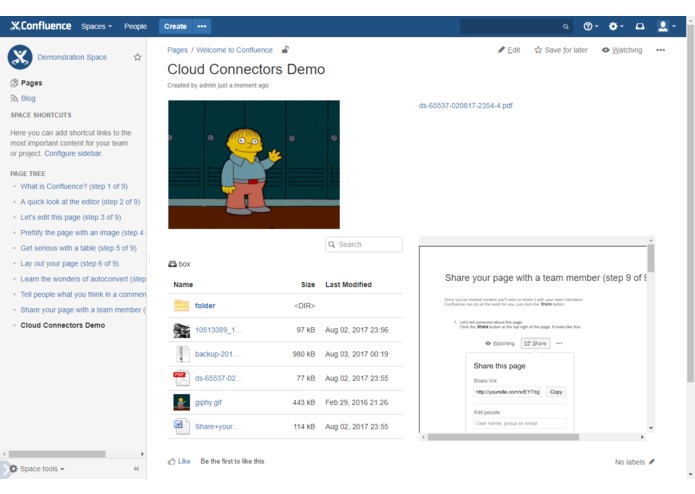This screenshot has height=494, width=695.
Task: Open Demonstration Space link
Action: pyautogui.click(x=72, y=57)
